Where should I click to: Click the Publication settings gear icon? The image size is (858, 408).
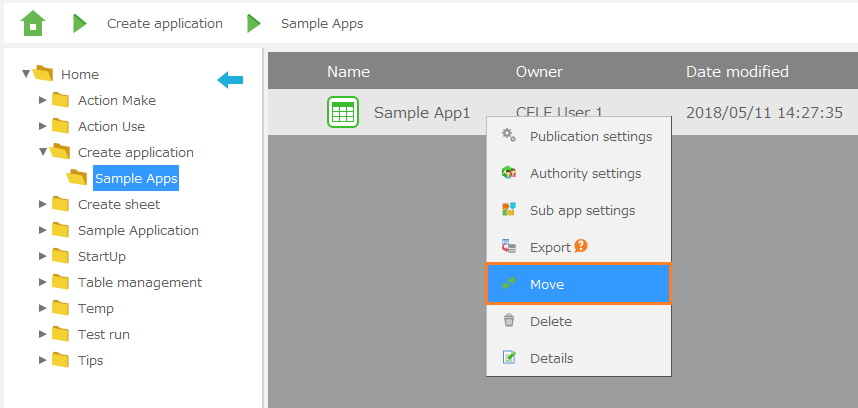coord(509,136)
